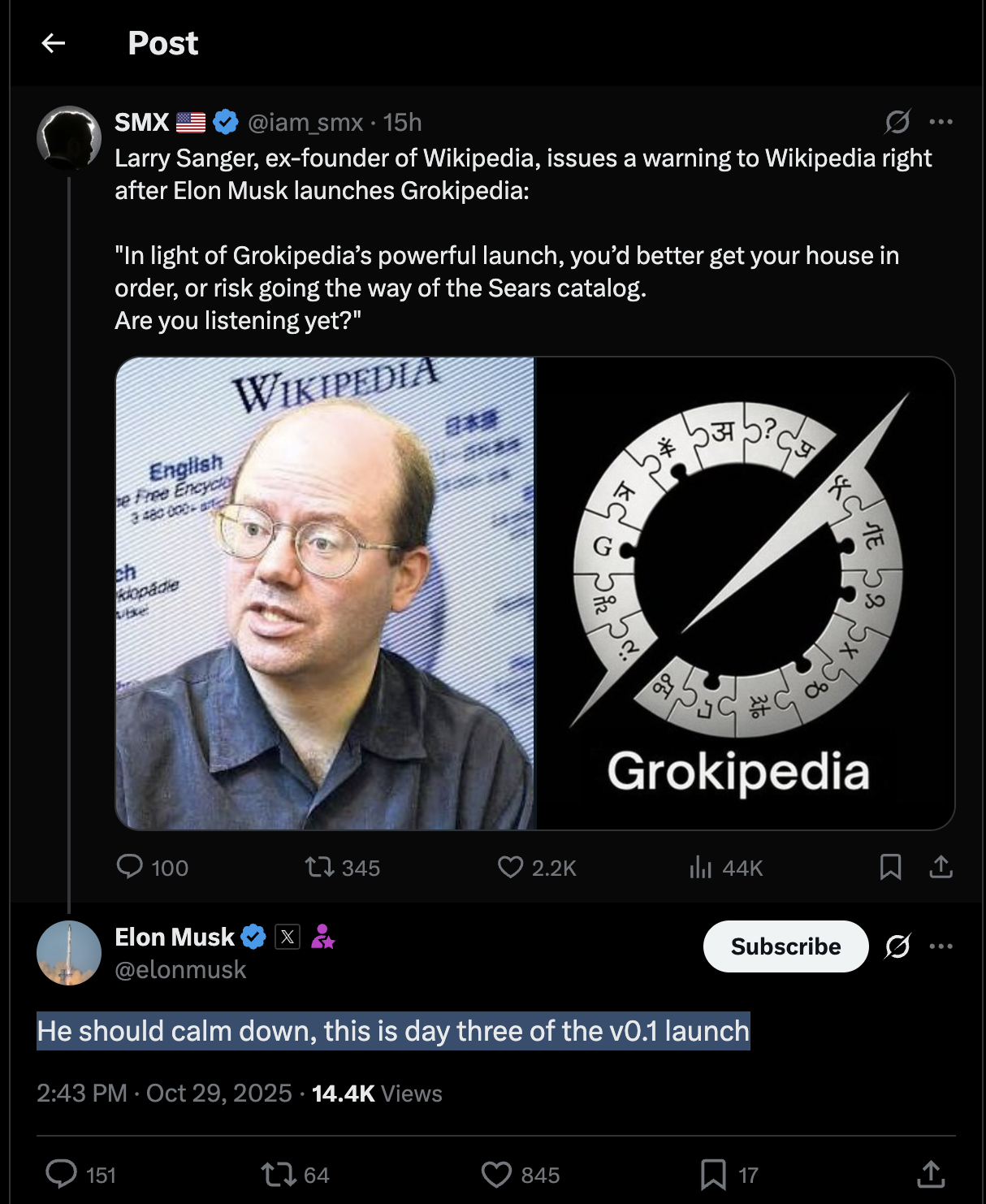Image resolution: width=986 pixels, height=1204 pixels.
Task: Open the share menu on Elon Musk's reply
Action: click(x=932, y=1173)
